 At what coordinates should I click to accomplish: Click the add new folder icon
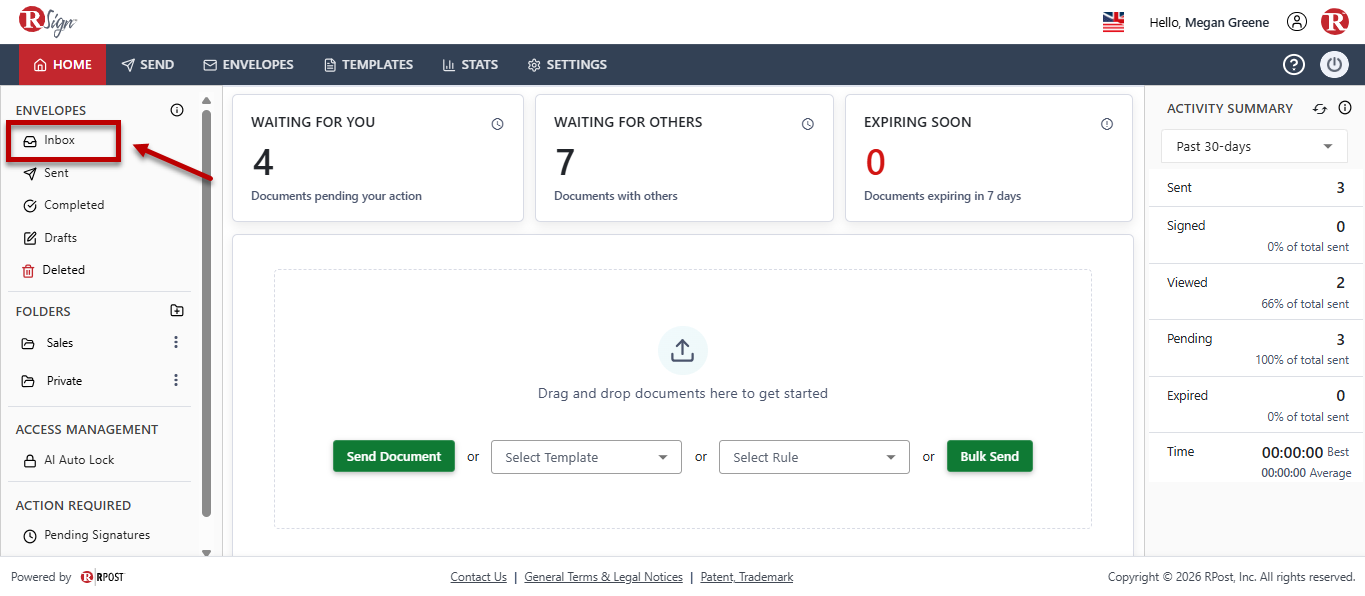pos(177,311)
